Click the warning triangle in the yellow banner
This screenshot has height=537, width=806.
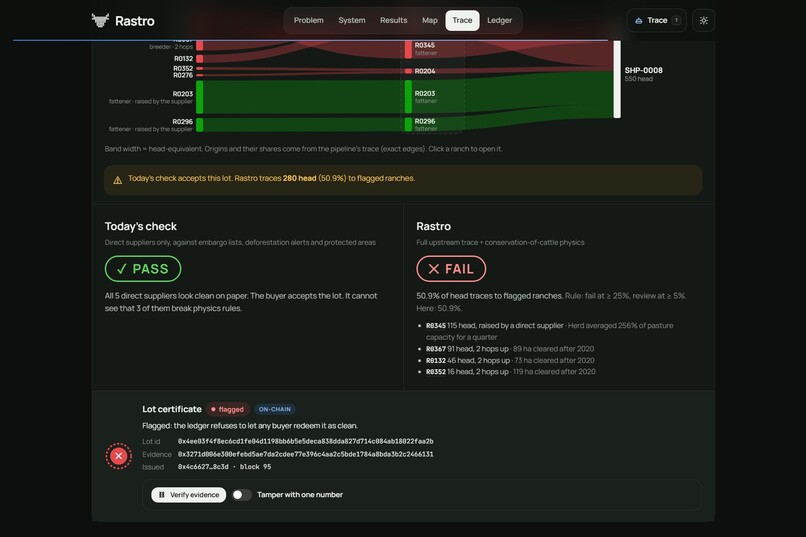pyautogui.click(x=118, y=180)
